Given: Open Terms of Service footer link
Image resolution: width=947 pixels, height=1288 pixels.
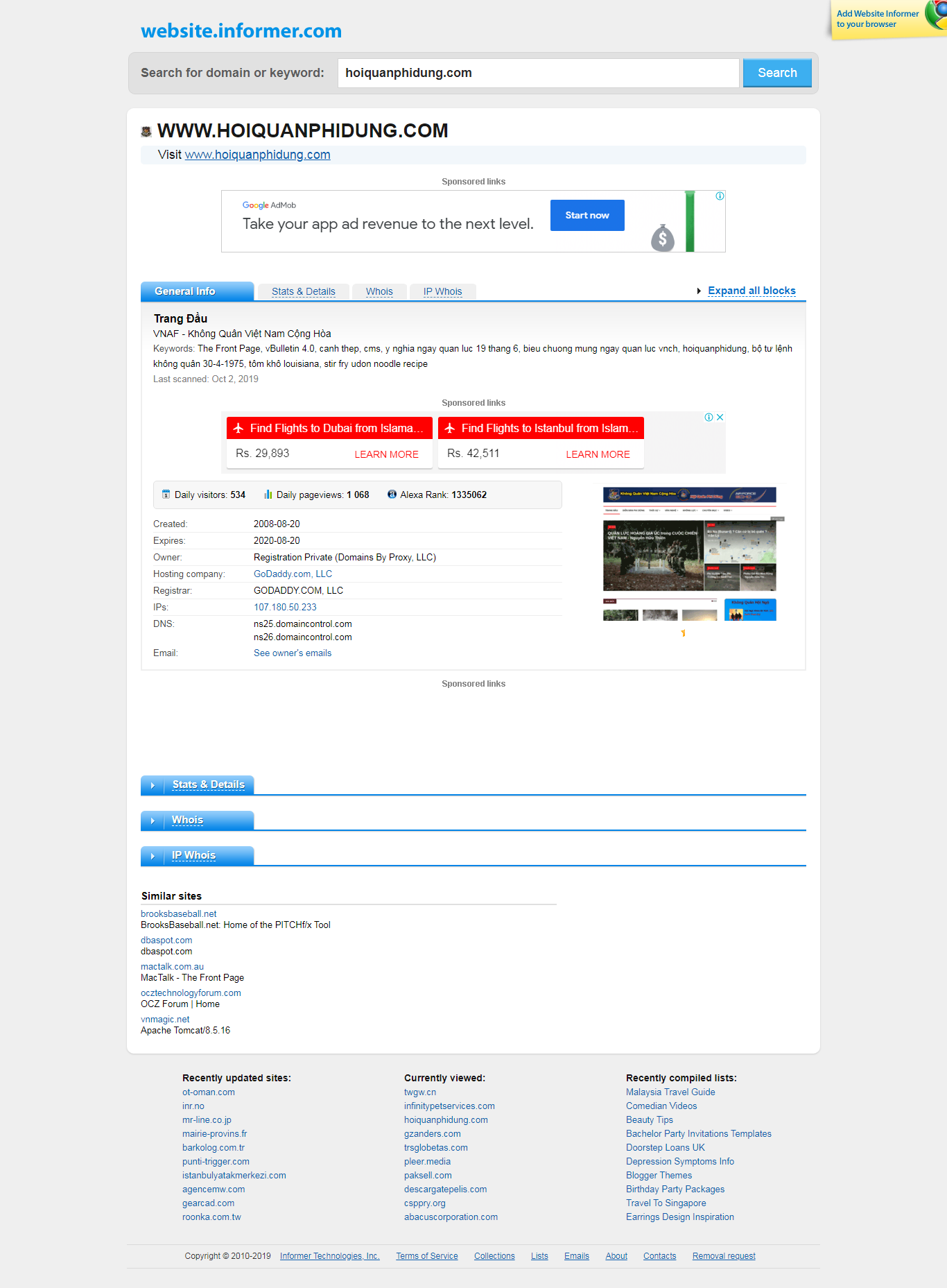Looking at the screenshot, I should [427, 1256].
